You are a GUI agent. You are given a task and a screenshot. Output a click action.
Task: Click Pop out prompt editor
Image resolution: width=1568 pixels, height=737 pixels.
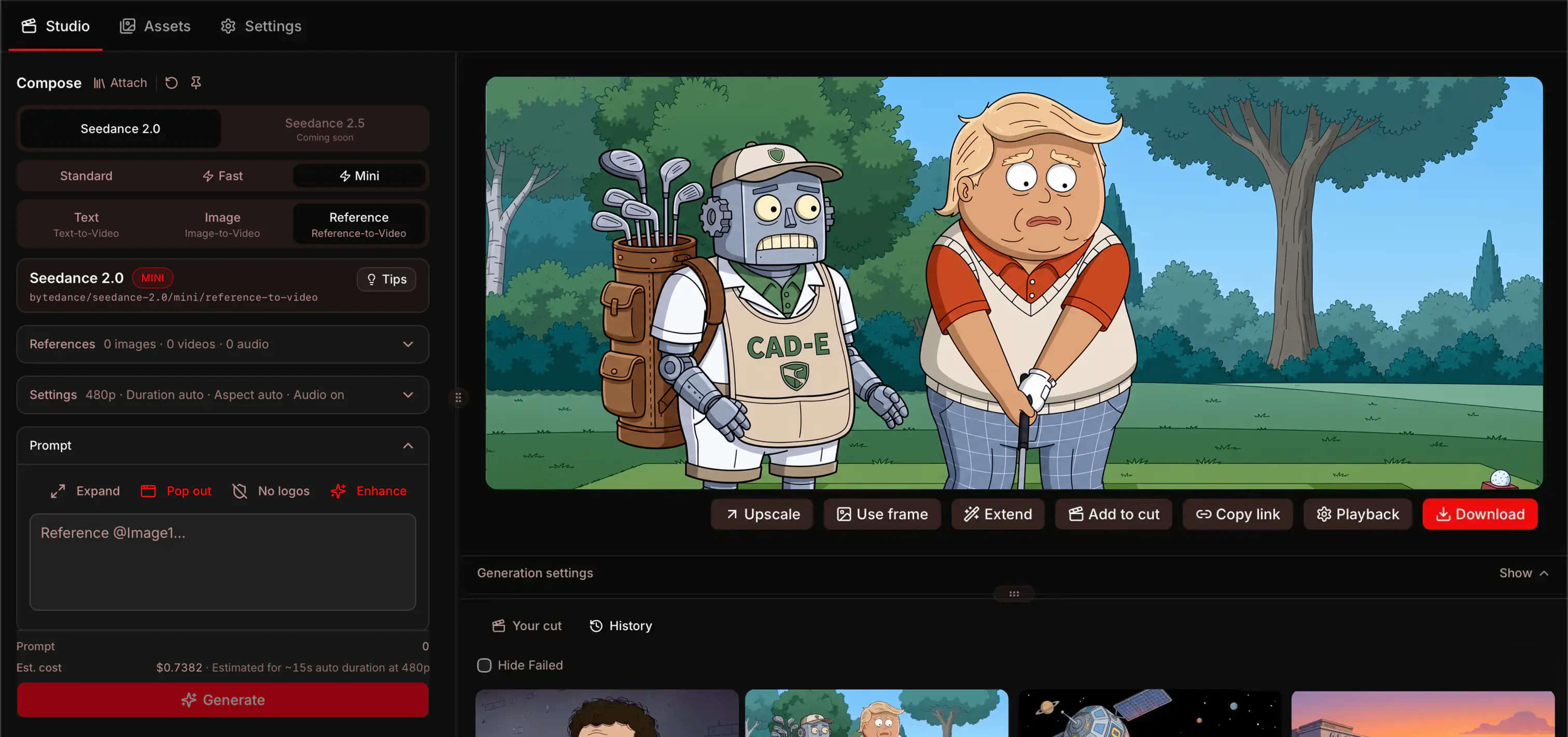pyautogui.click(x=176, y=491)
